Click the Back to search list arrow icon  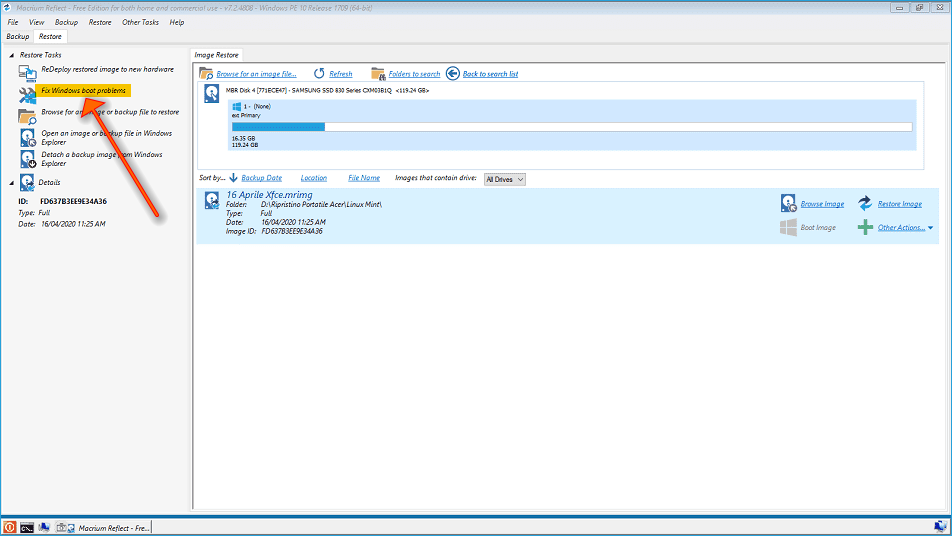[452, 73]
